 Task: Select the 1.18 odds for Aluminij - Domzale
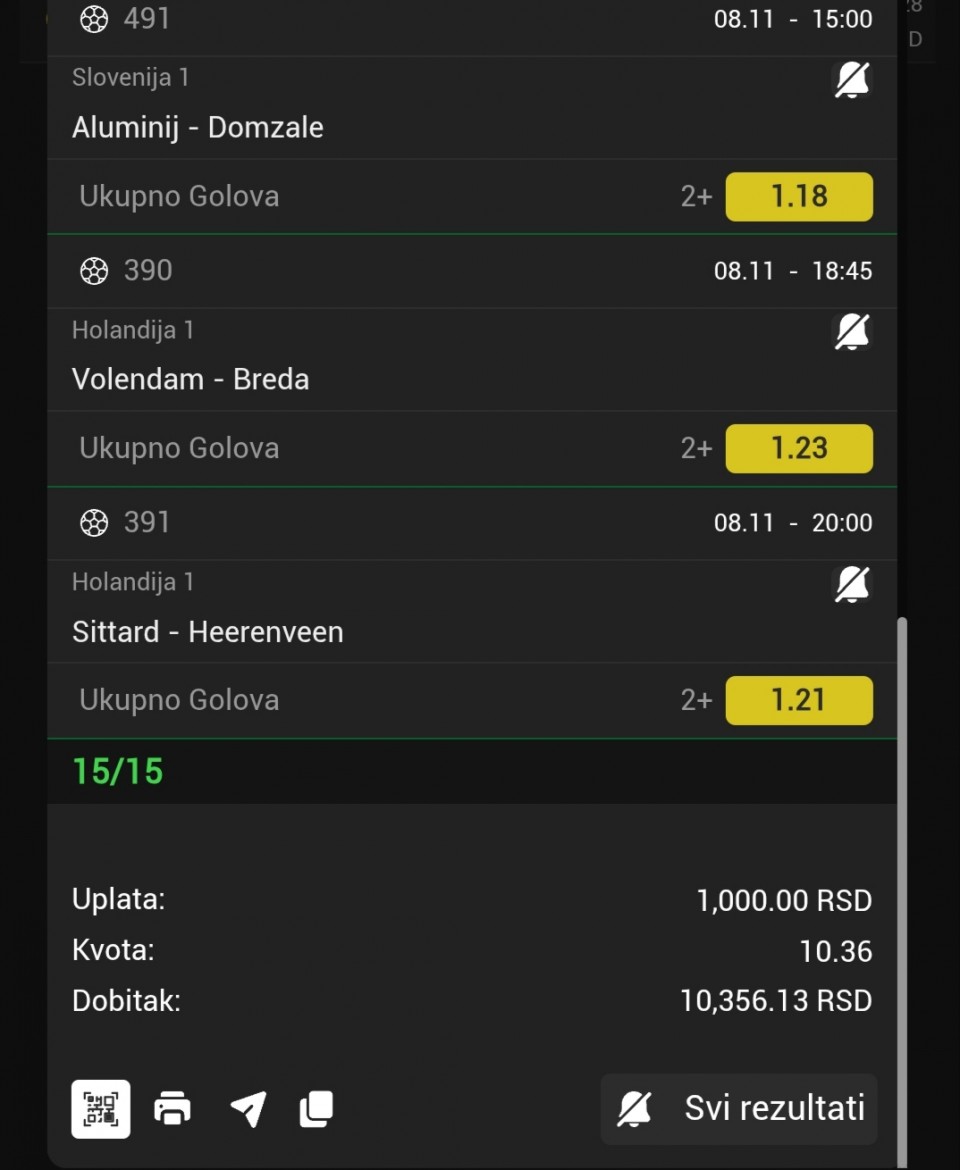click(x=798, y=197)
